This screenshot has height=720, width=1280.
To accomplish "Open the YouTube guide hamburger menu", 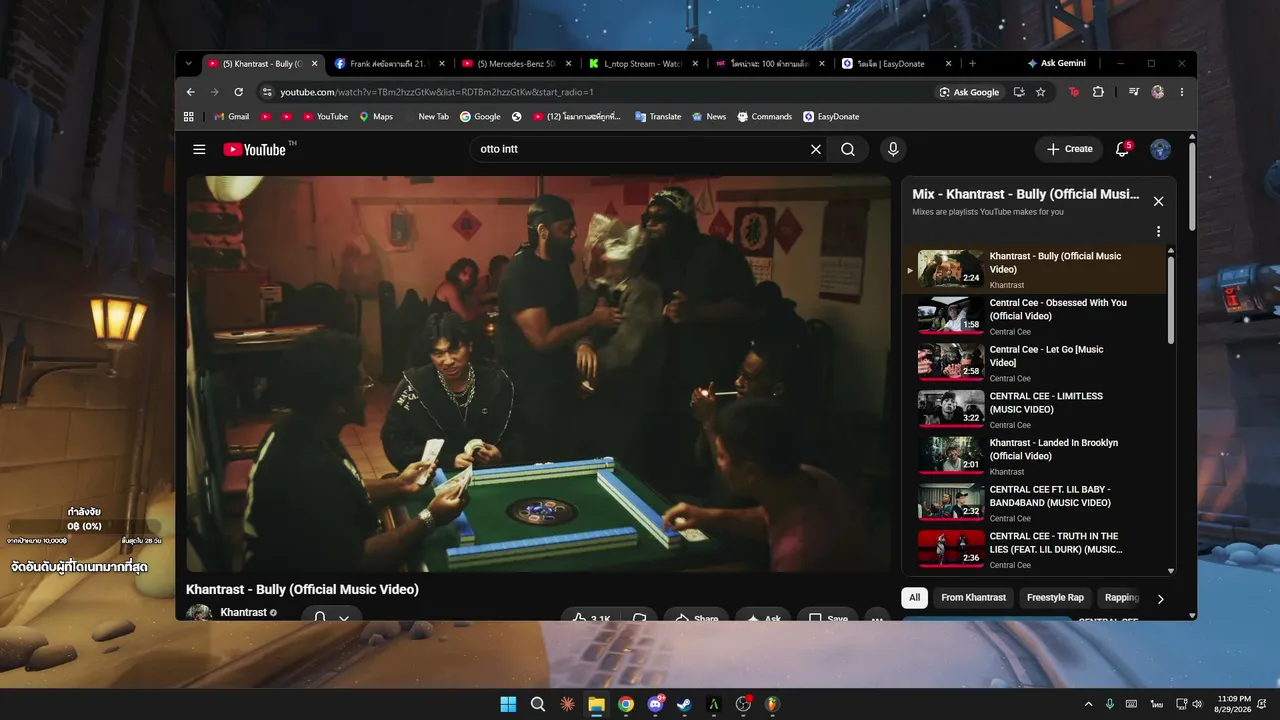I will click(199, 149).
